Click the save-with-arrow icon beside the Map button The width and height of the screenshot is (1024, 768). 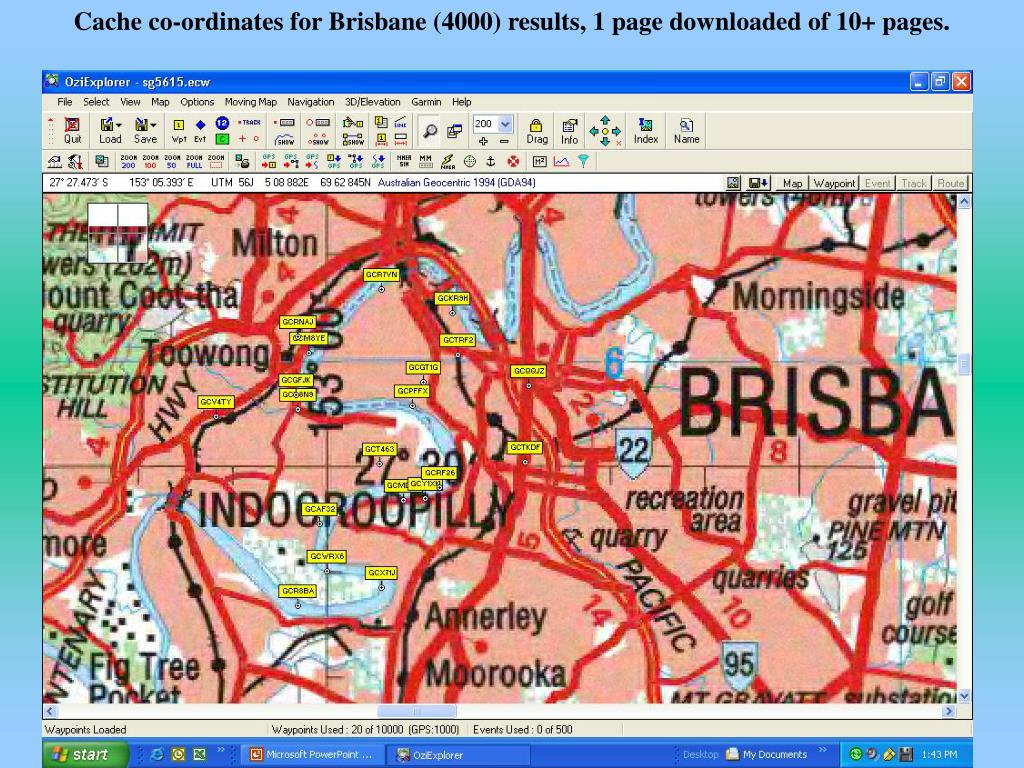[x=758, y=184]
